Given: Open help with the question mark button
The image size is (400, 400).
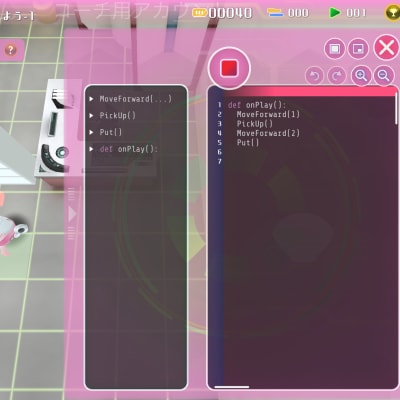Looking at the screenshot, I should point(10,50).
